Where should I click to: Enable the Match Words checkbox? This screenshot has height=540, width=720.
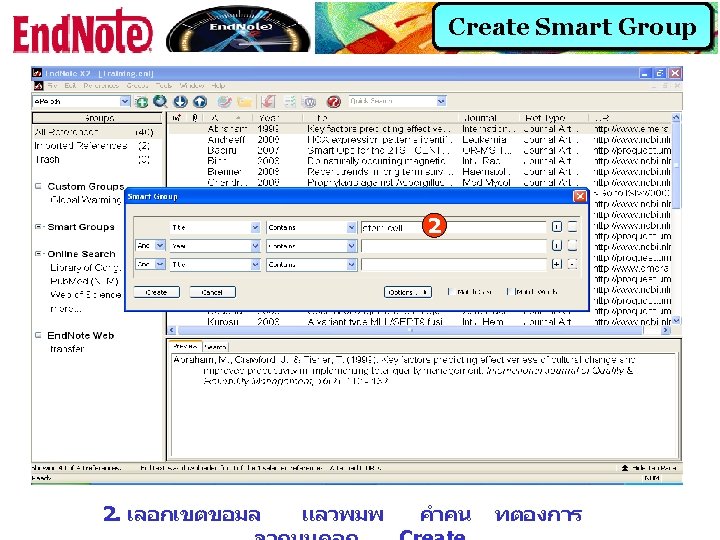pos(509,292)
